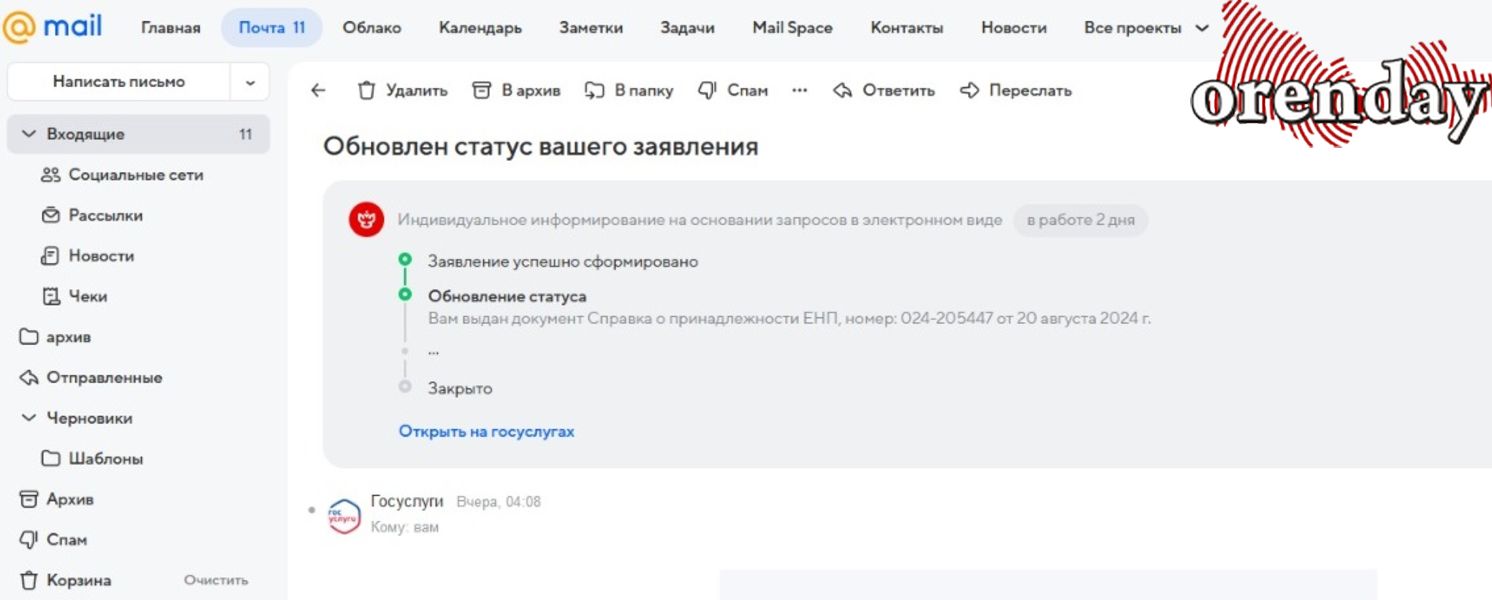Click the Госуслуги sender avatar
The image size is (1492, 600).
[x=345, y=515]
